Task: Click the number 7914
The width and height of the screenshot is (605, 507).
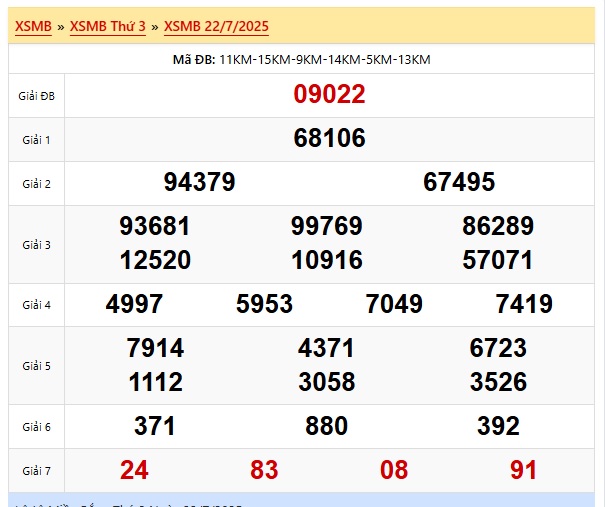Action: coord(155,348)
